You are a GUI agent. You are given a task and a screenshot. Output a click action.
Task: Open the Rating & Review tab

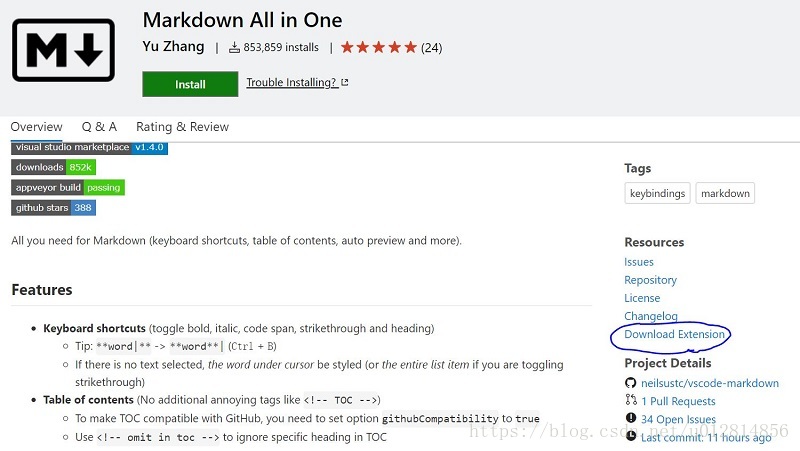point(182,127)
